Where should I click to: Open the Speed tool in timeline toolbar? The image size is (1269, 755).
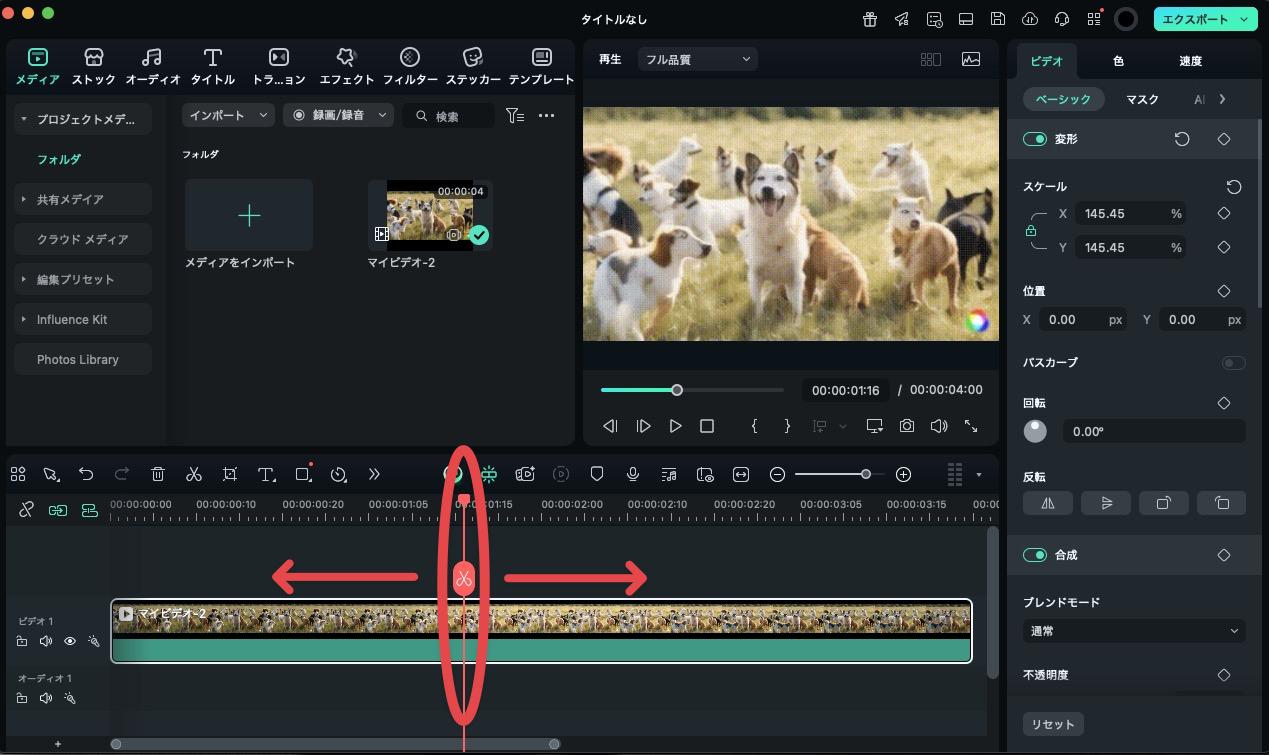pyautogui.click(x=338, y=474)
